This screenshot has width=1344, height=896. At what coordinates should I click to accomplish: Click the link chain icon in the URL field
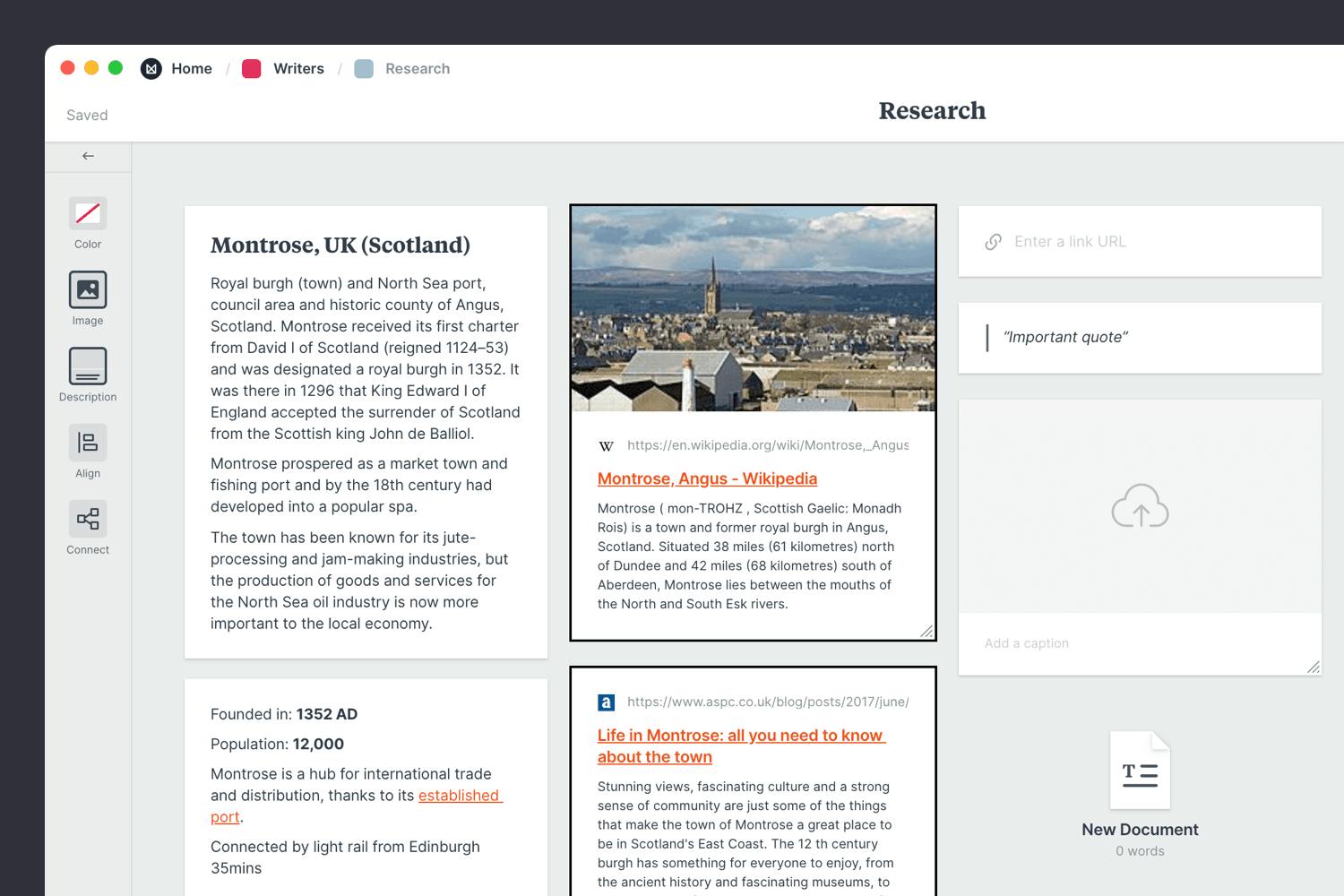tap(992, 241)
